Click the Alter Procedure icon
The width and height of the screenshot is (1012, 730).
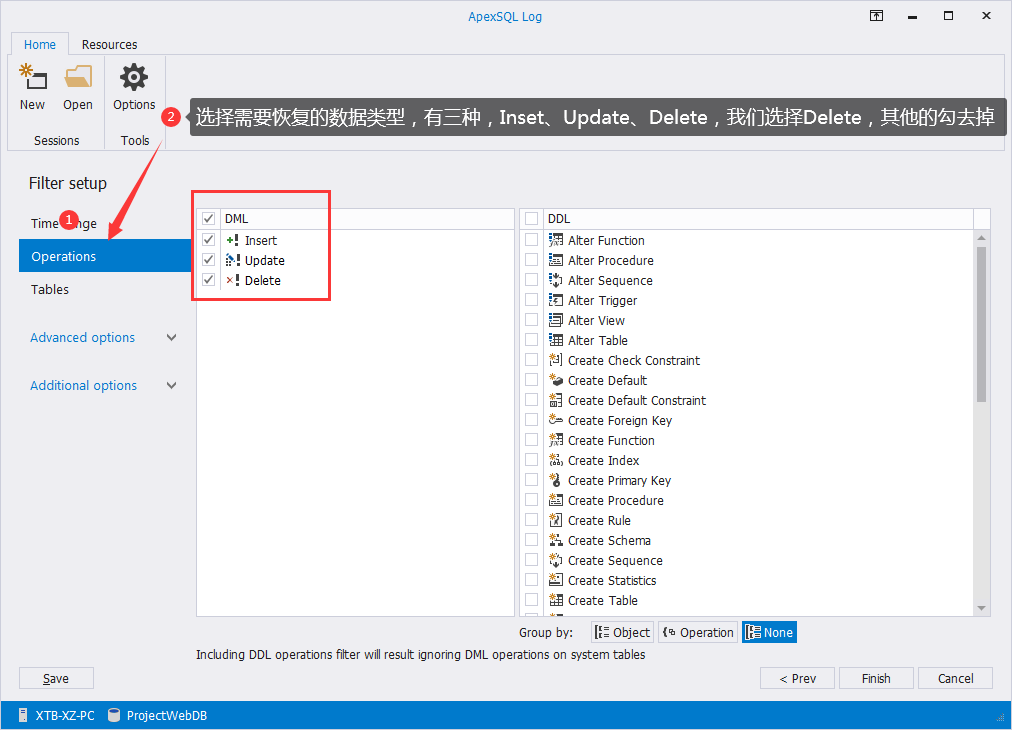click(556, 260)
